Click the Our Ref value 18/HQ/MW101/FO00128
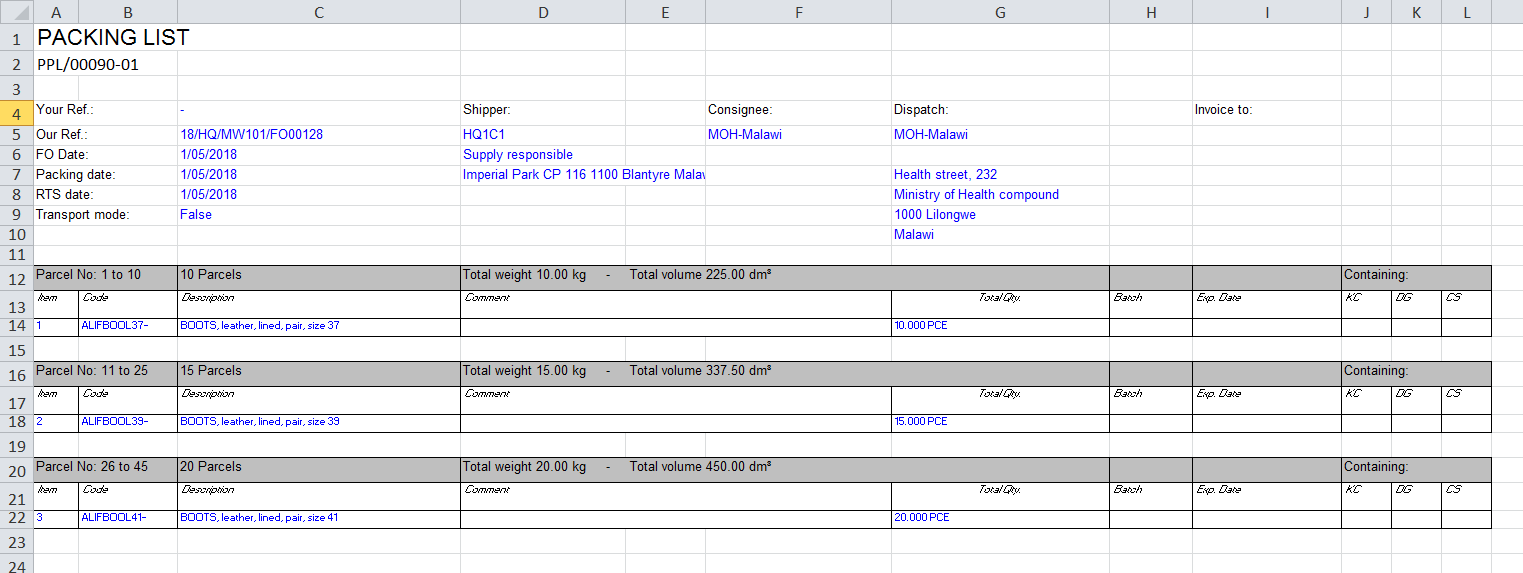This screenshot has height=573, width=1523. pos(252,134)
